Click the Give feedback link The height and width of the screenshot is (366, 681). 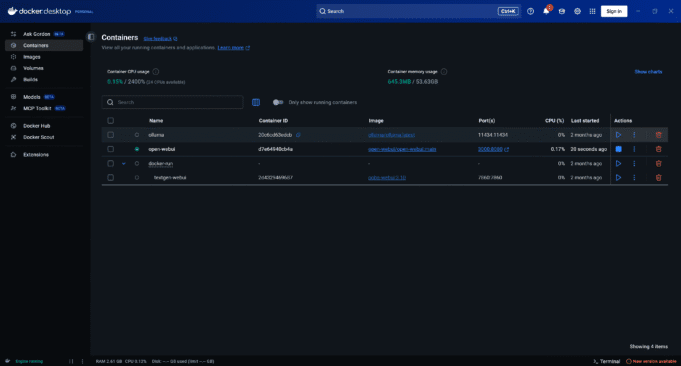(x=160, y=39)
